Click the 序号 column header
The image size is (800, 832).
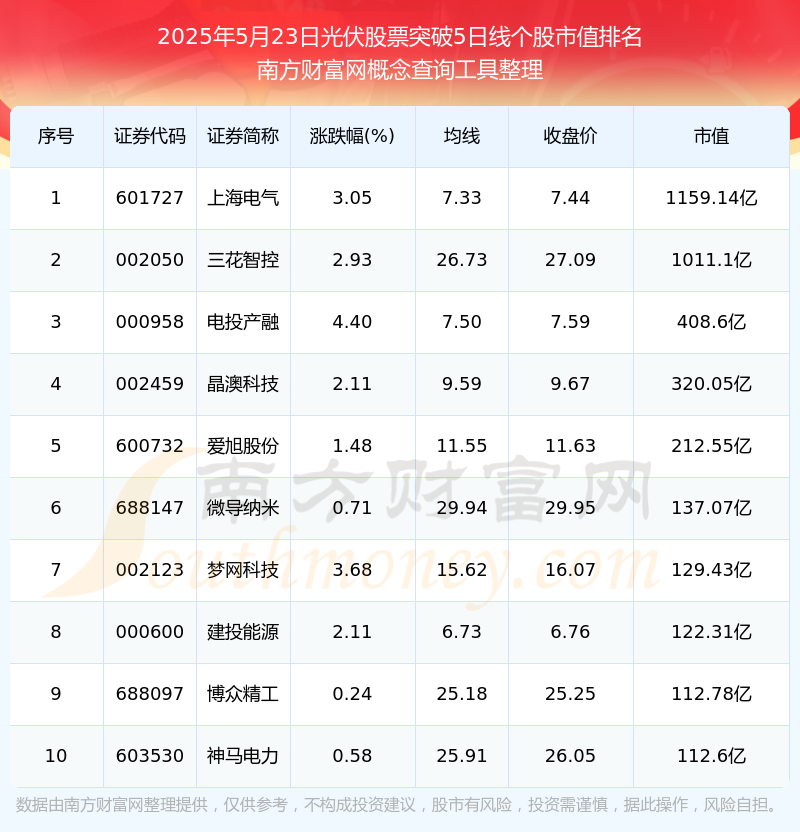pyautogui.click(x=56, y=136)
